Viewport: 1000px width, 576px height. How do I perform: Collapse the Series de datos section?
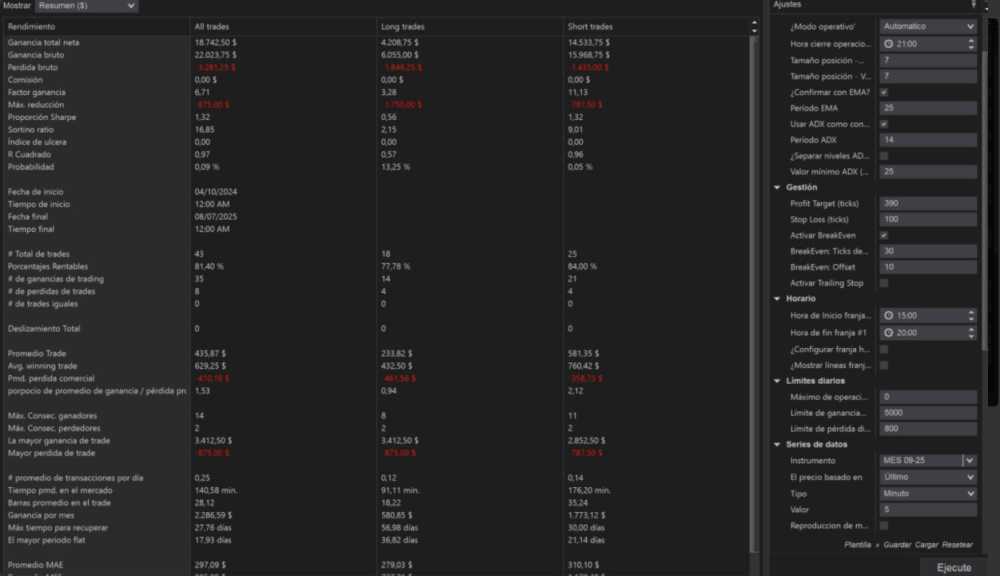(777, 445)
